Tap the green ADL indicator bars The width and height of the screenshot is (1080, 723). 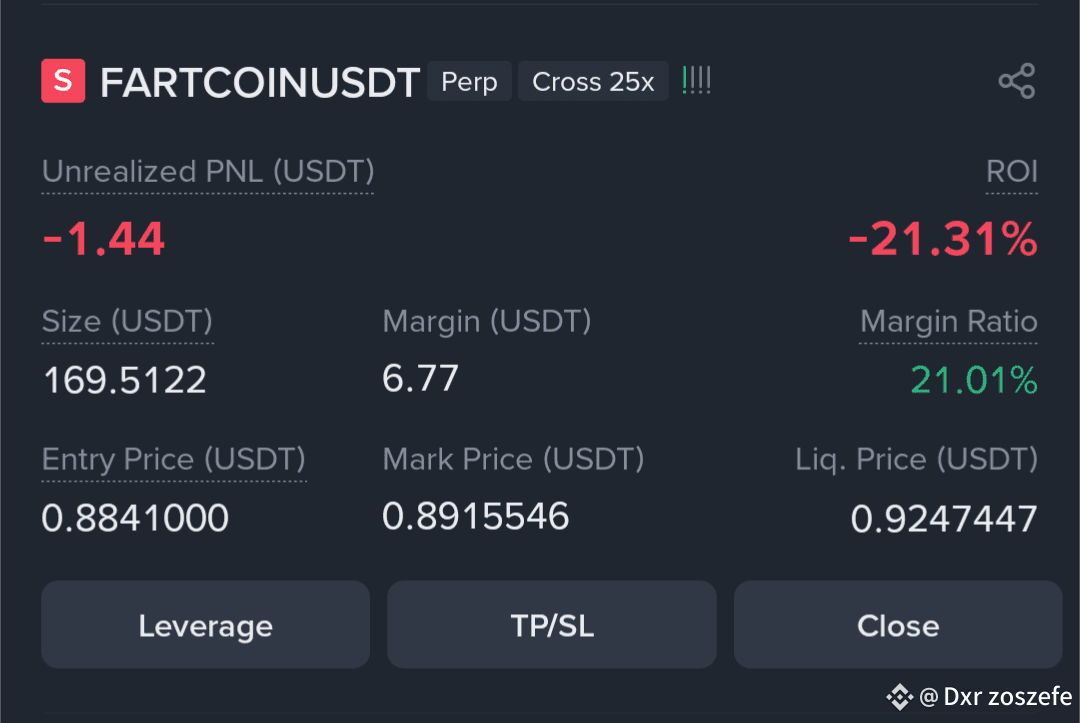point(696,81)
